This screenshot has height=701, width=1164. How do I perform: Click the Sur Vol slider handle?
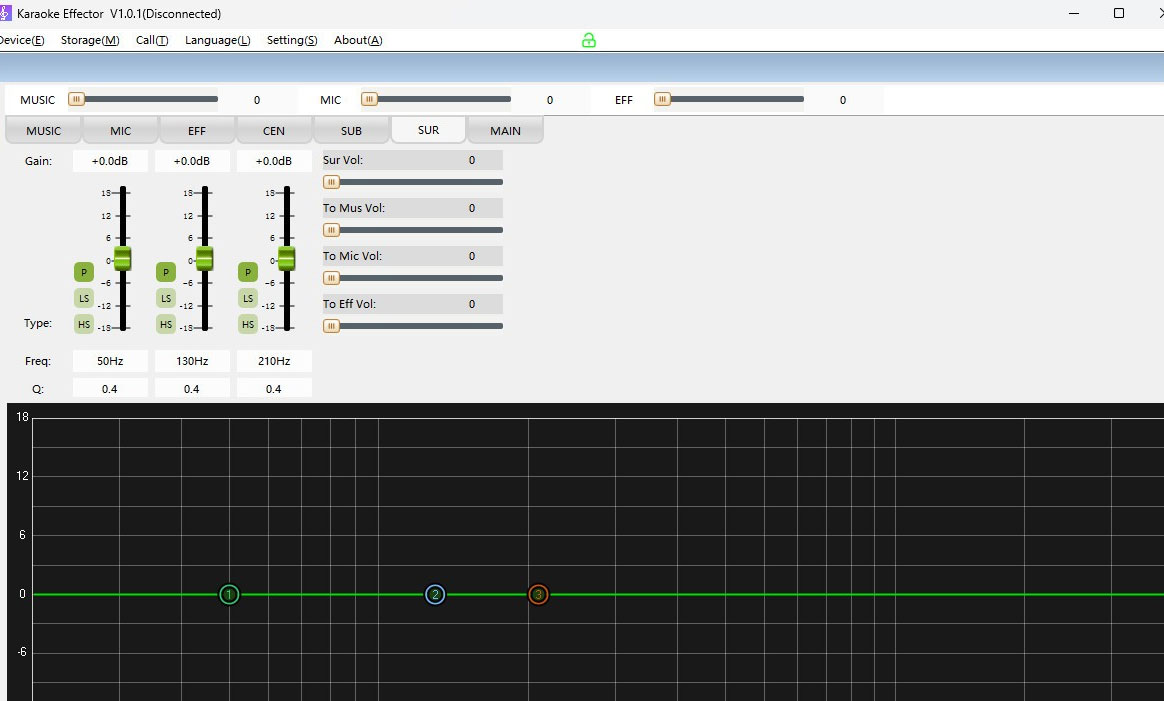tap(331, 182)
